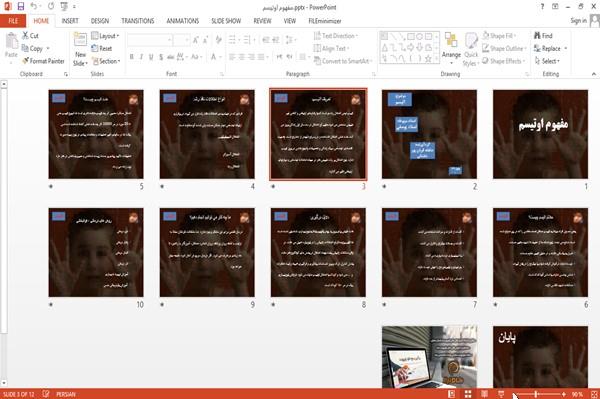Open the Section dropdown menu
Viewport: 600px width, 399px height.
pos(106,61)
